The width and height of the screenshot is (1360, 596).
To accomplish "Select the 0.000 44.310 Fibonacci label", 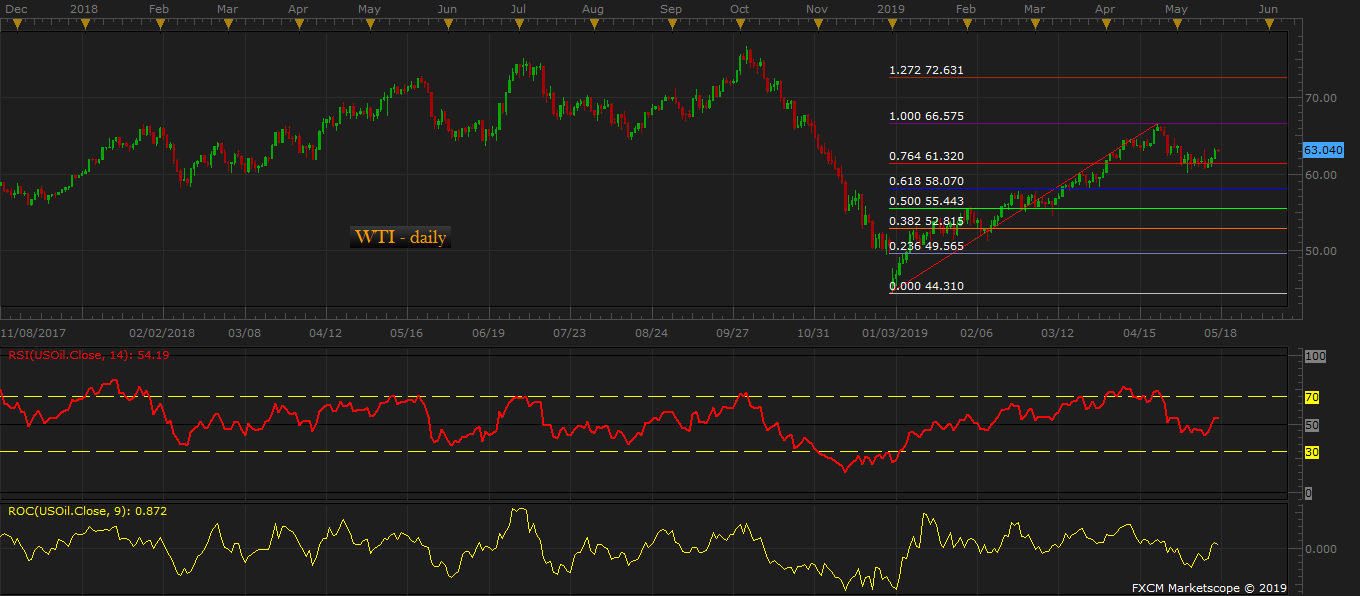I will click(x=926, y=286).
